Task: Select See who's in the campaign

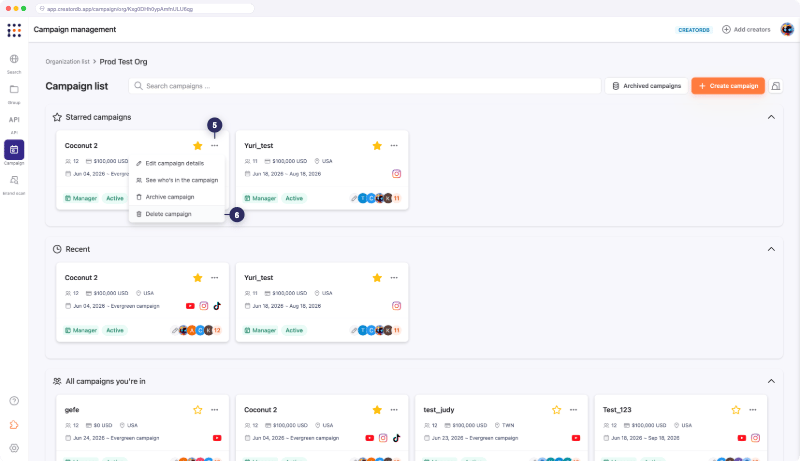Action: pos(177,181)
